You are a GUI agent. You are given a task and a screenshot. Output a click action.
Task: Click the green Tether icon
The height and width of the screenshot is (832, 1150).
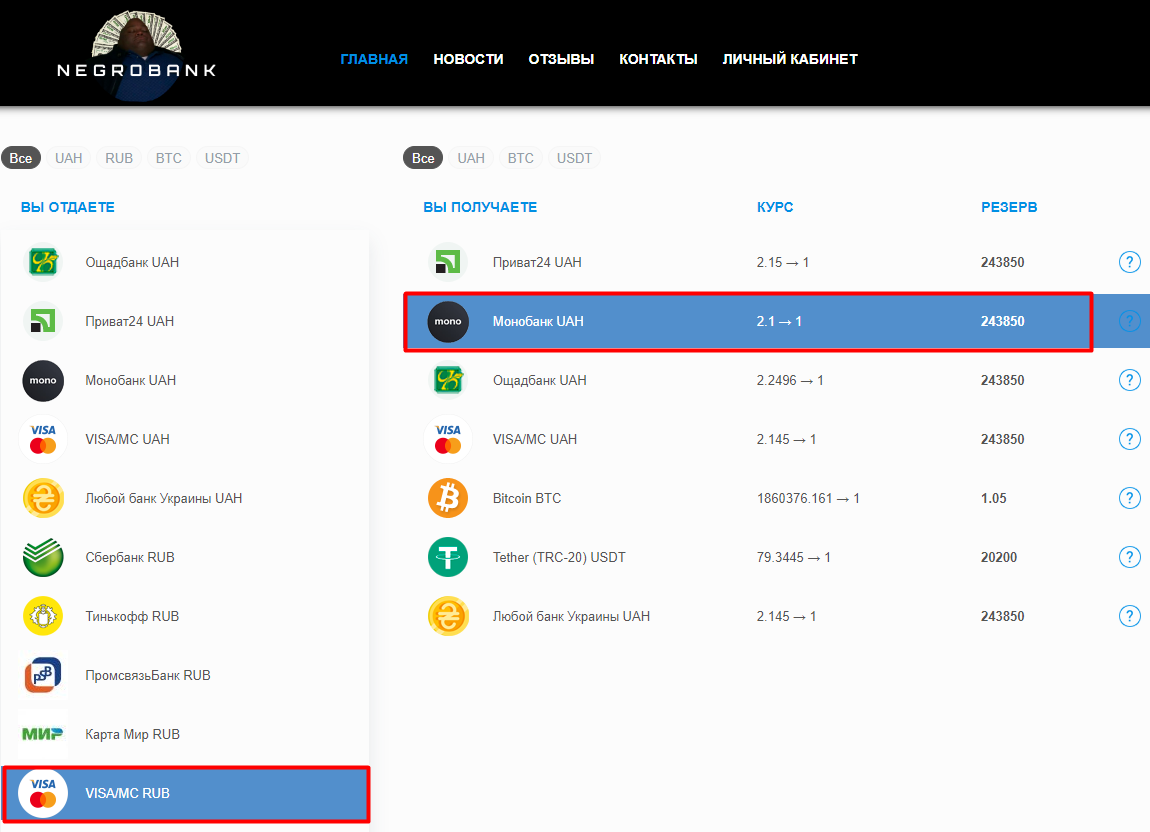[x=448, y=557]
